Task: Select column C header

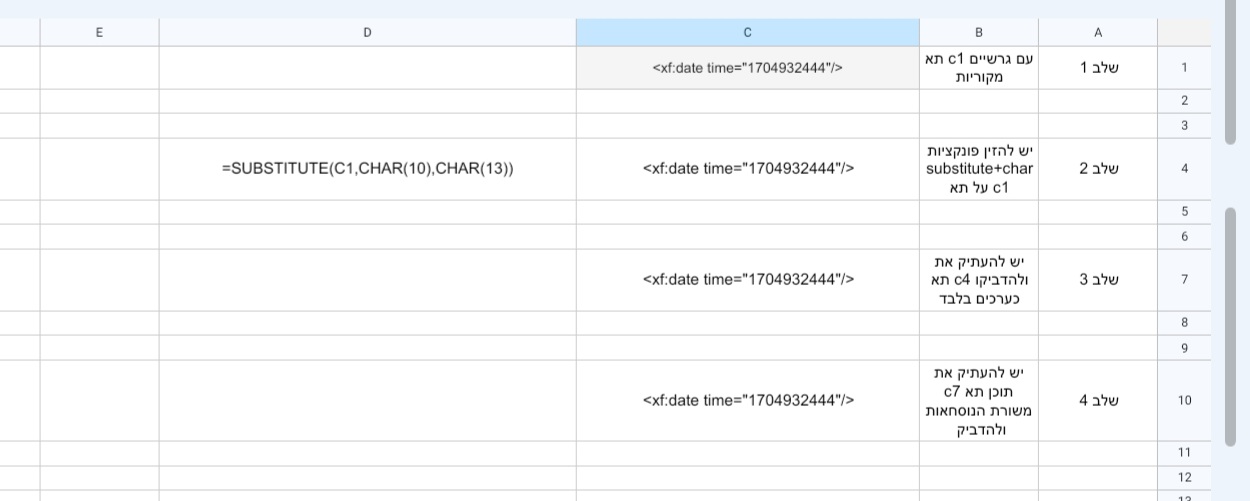Action: point(748,32)
